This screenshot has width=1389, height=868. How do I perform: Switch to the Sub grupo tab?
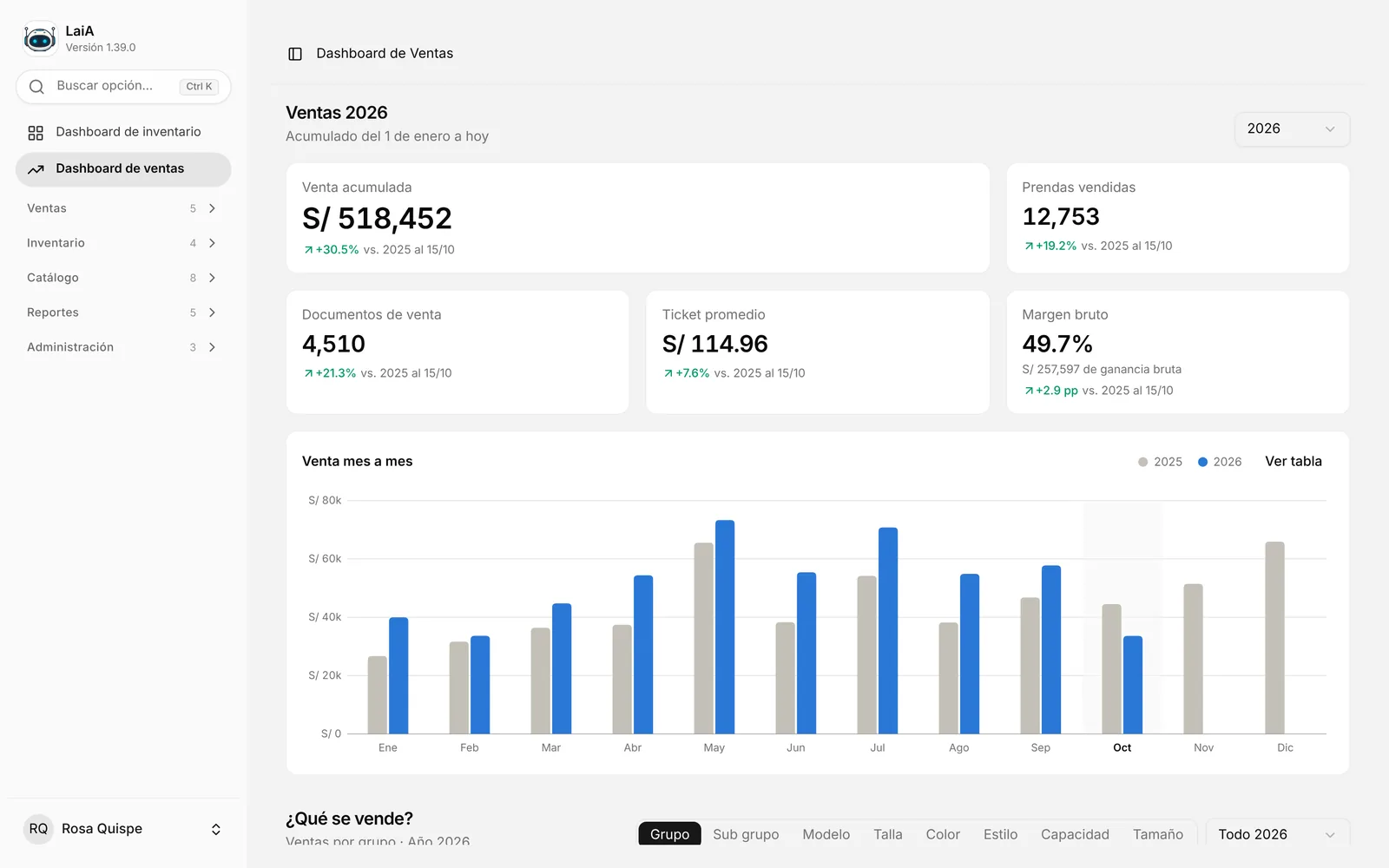[x=746, y=834]
